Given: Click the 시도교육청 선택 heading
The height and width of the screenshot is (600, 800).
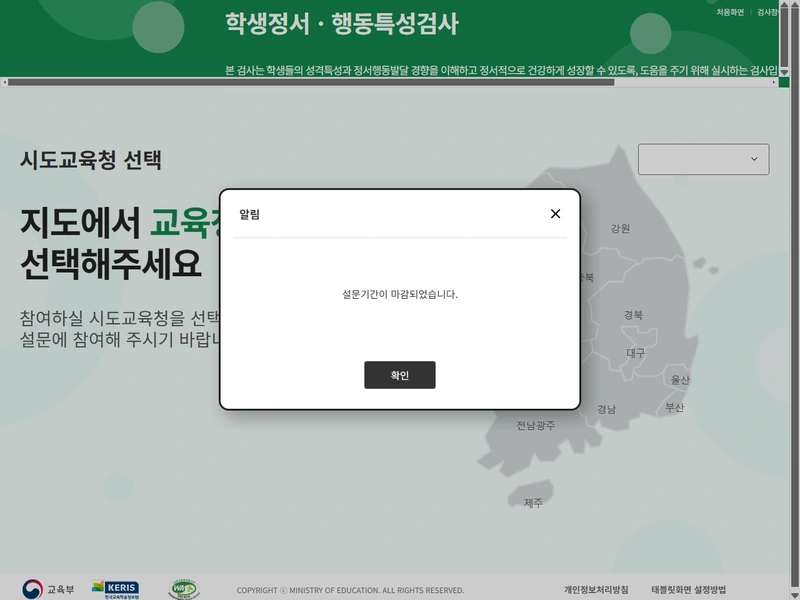Looking at the screenshot, I should [x=91, y=160].
